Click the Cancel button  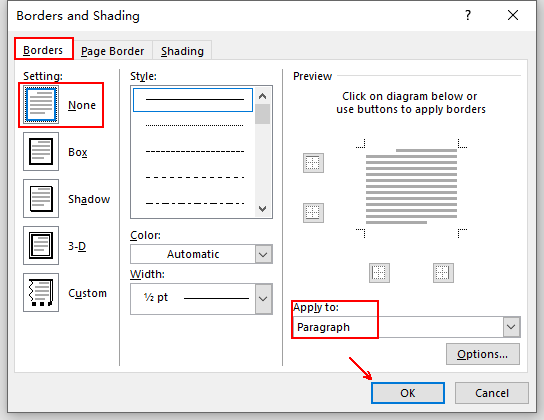tap(492, 393)
